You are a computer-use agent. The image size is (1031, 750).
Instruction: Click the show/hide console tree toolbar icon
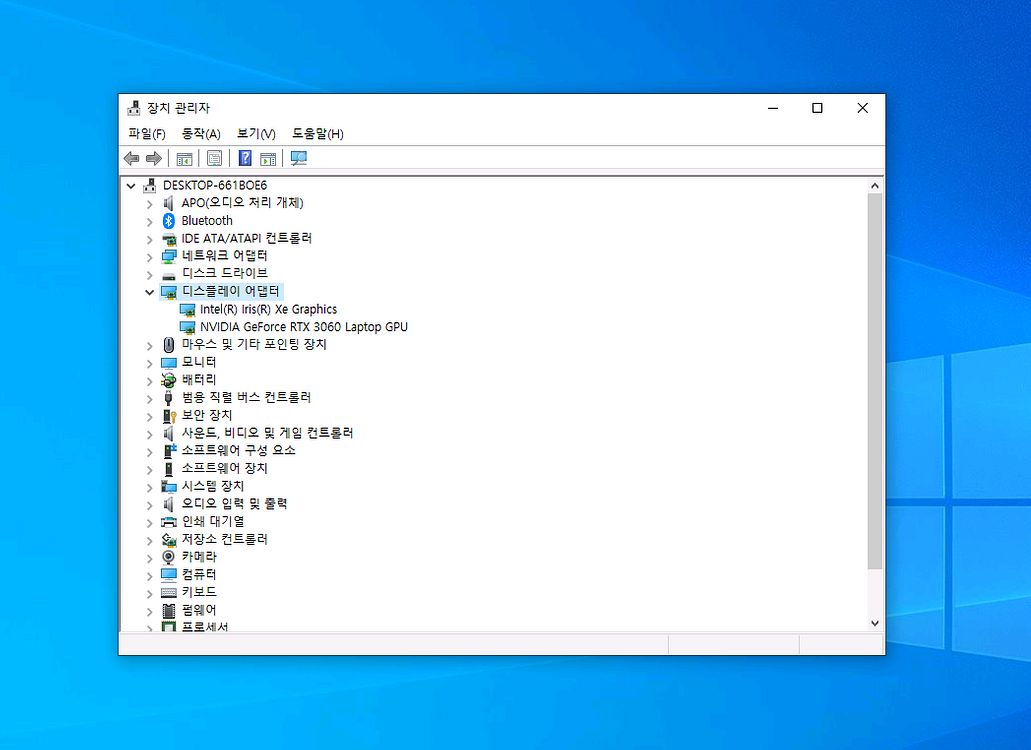point(185,158)
